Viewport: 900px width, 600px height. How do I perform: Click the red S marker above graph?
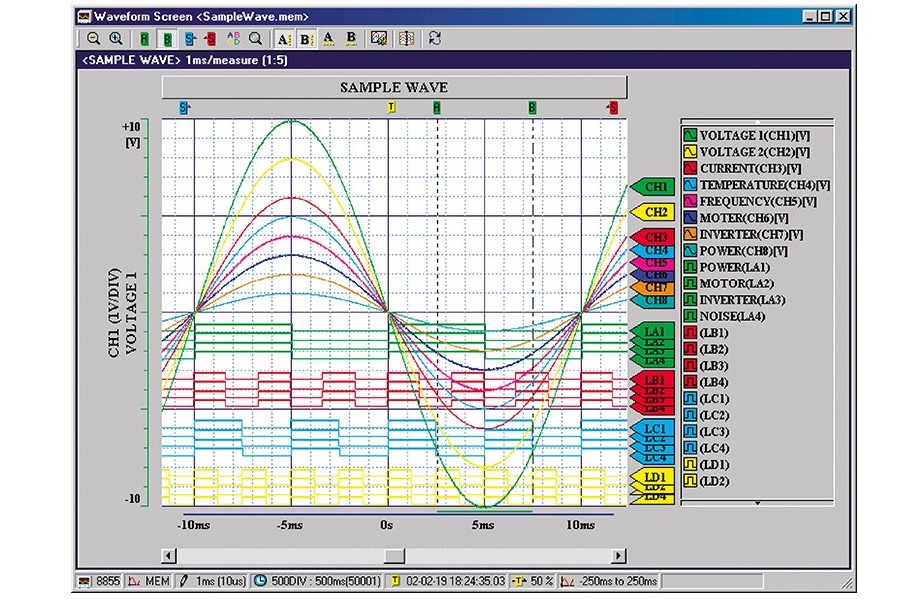[x=613, y=107]
